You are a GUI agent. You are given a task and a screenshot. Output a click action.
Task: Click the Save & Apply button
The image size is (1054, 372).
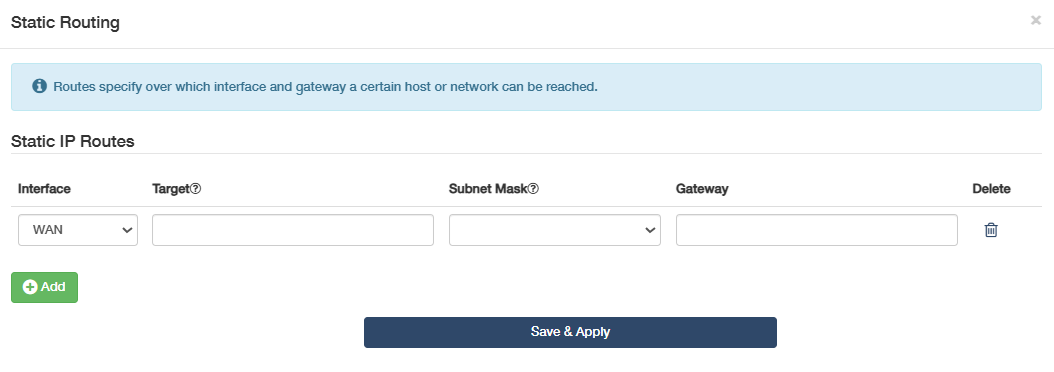(x=570, y=332)
